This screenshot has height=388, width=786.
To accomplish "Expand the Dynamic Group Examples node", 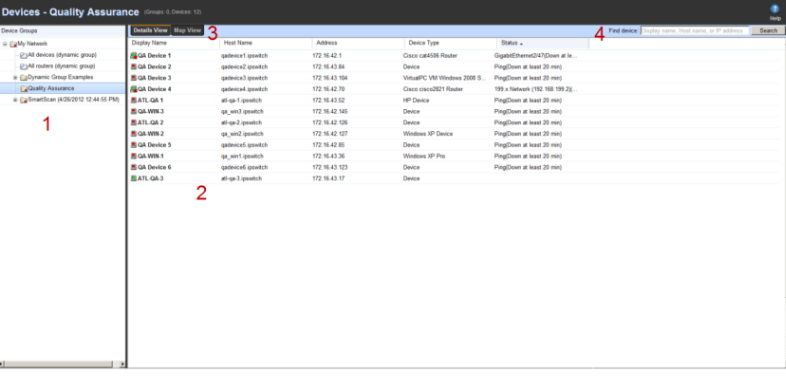I will [x=15, y=77].
